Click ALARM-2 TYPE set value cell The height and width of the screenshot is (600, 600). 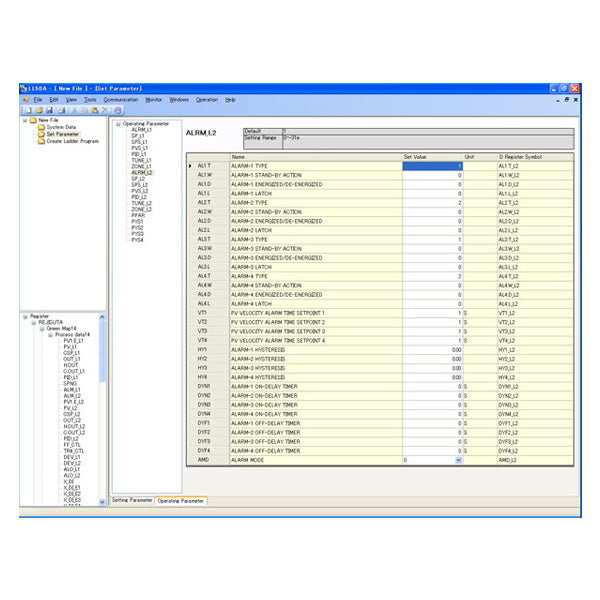[431, 203]
